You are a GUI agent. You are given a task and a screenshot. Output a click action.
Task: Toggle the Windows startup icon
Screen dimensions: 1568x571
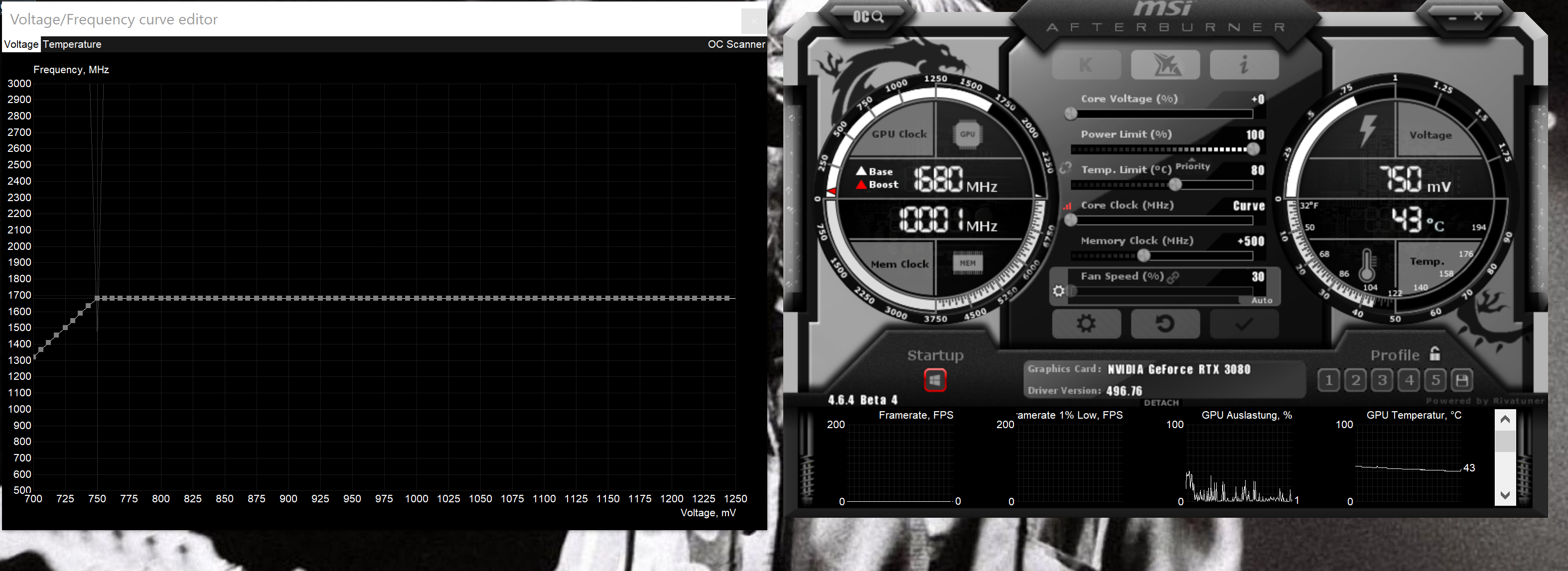(935, 381)
